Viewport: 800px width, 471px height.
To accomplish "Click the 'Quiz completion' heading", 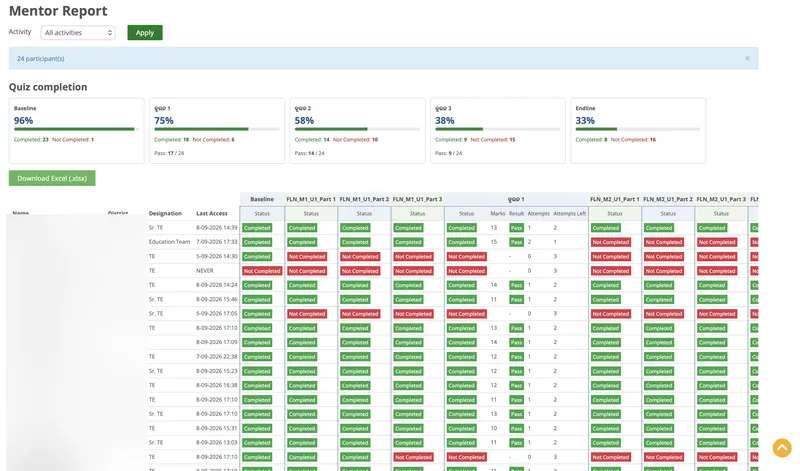I will tap(48, 87).
